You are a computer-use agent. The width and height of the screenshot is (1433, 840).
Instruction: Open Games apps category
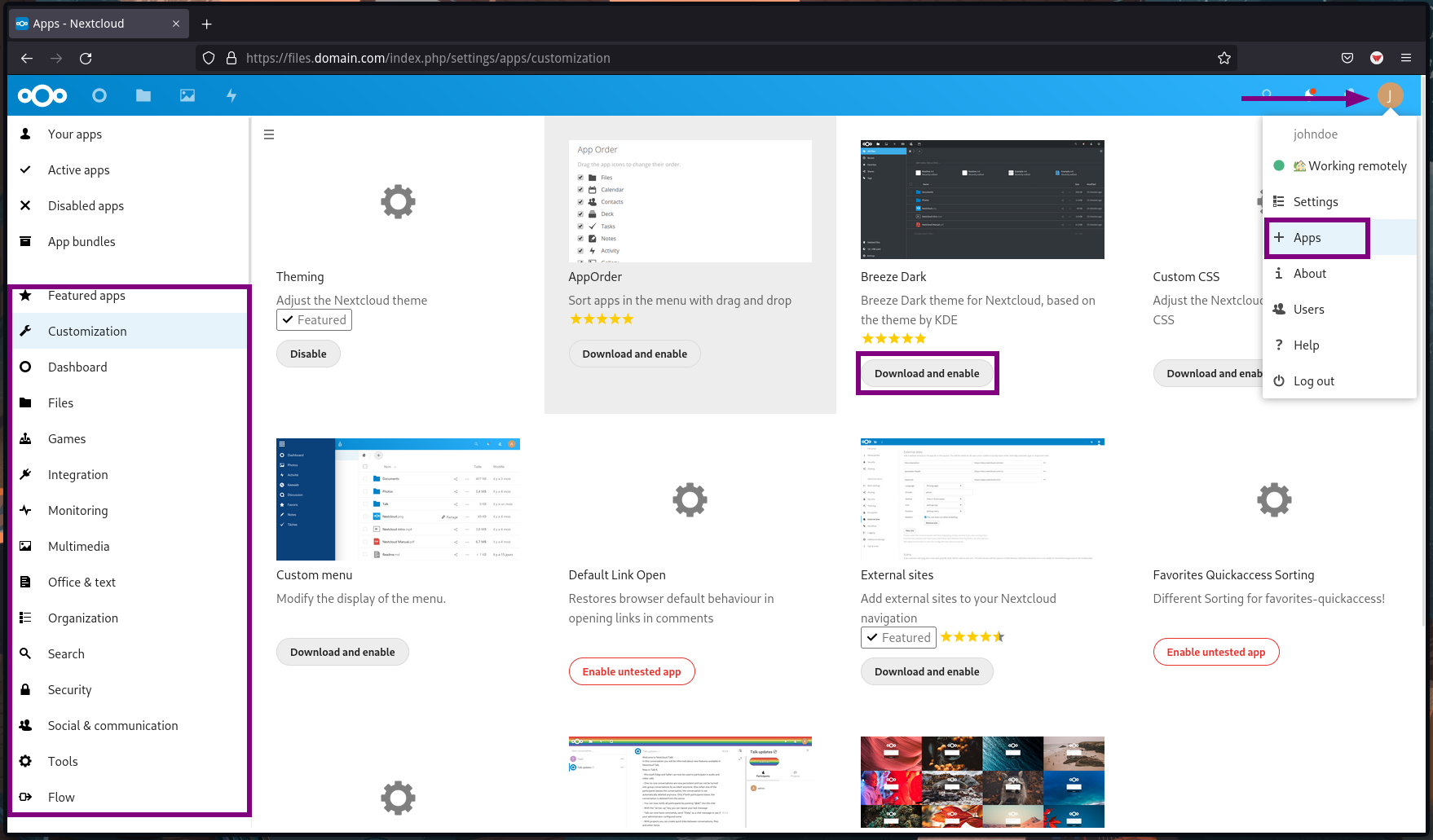[129, 439]
